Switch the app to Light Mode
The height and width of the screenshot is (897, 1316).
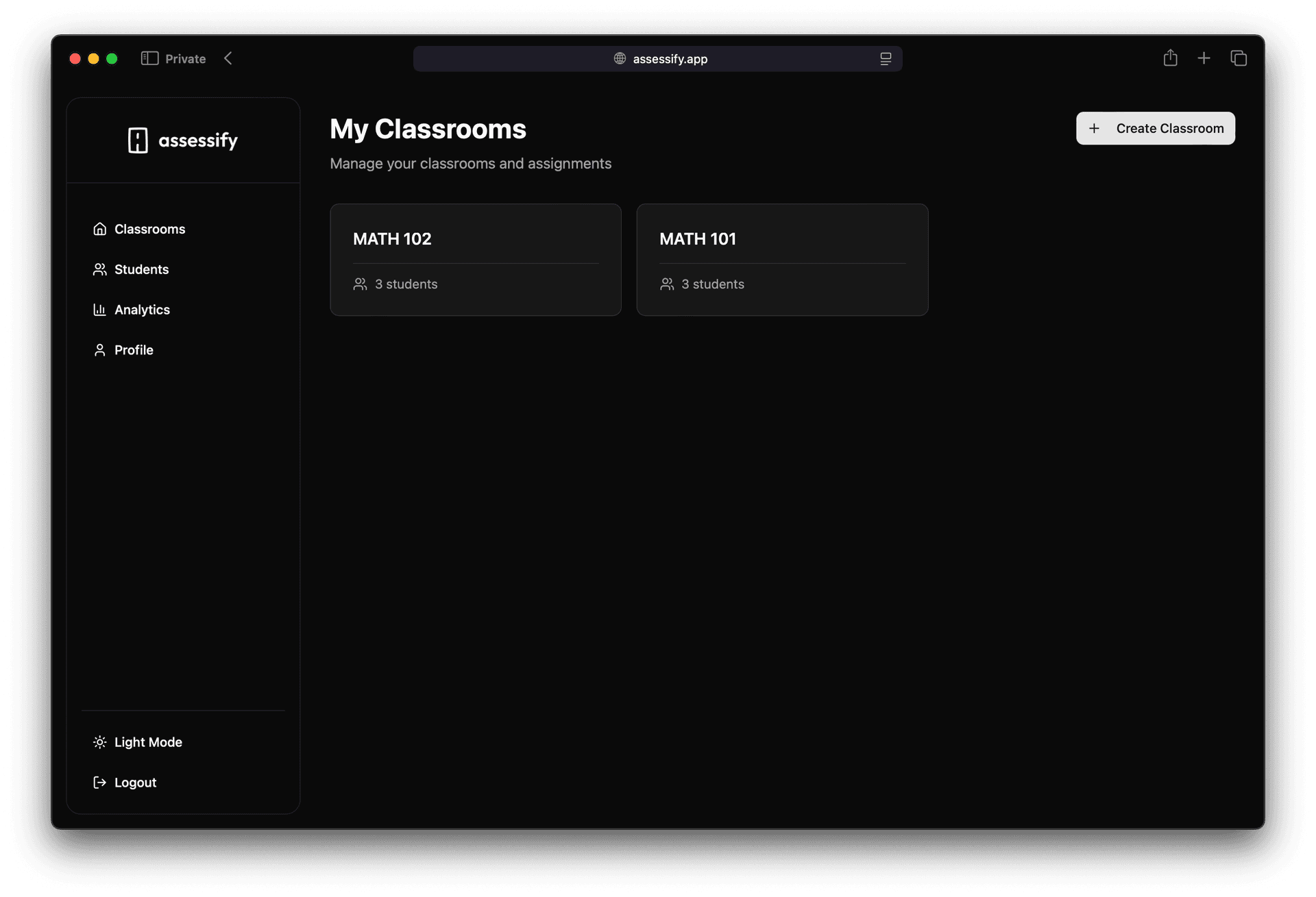pyautogui.click(x=148, y=741)
